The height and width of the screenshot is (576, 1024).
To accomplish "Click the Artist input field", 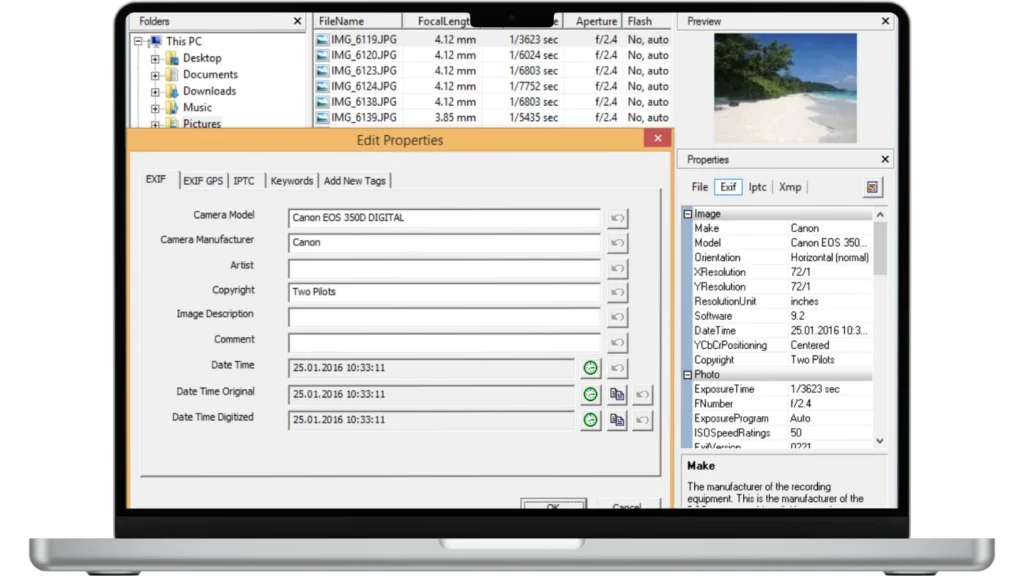I will (444, 268).
